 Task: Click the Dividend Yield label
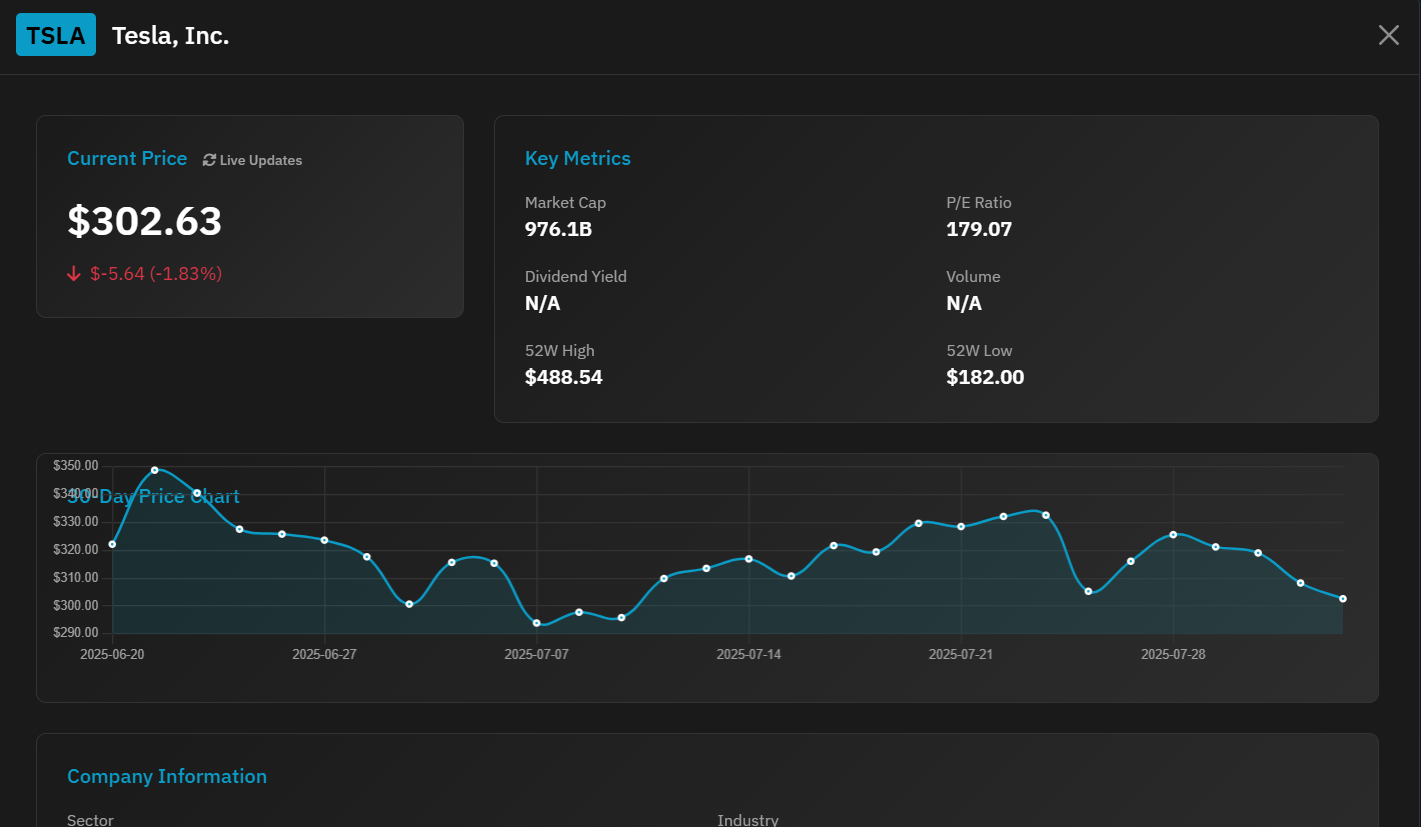click(576, 277)
